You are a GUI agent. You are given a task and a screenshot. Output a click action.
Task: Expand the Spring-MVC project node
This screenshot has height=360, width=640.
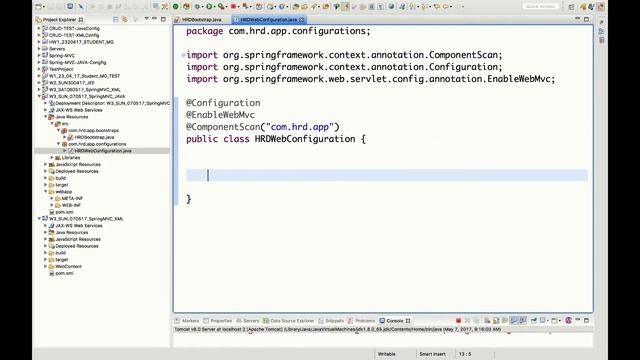coord(39,56)
